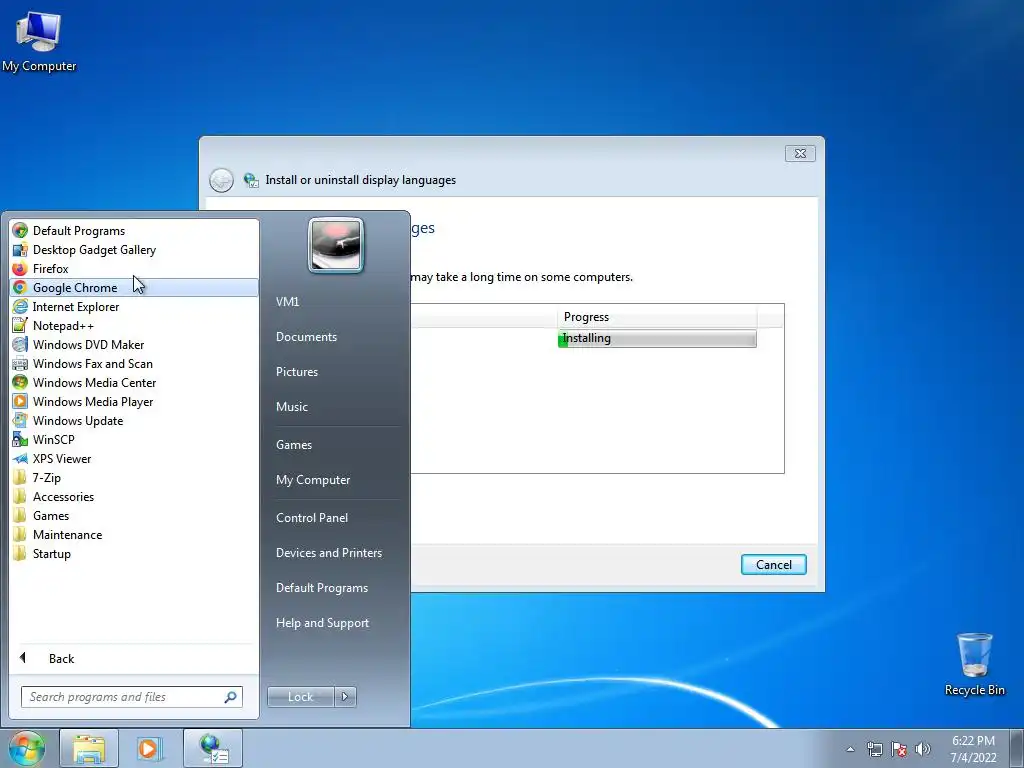The width and height of the screenshot is (1024, 768).
Task: Click the volume speaker icon
Action: click(x=923, y=749)
